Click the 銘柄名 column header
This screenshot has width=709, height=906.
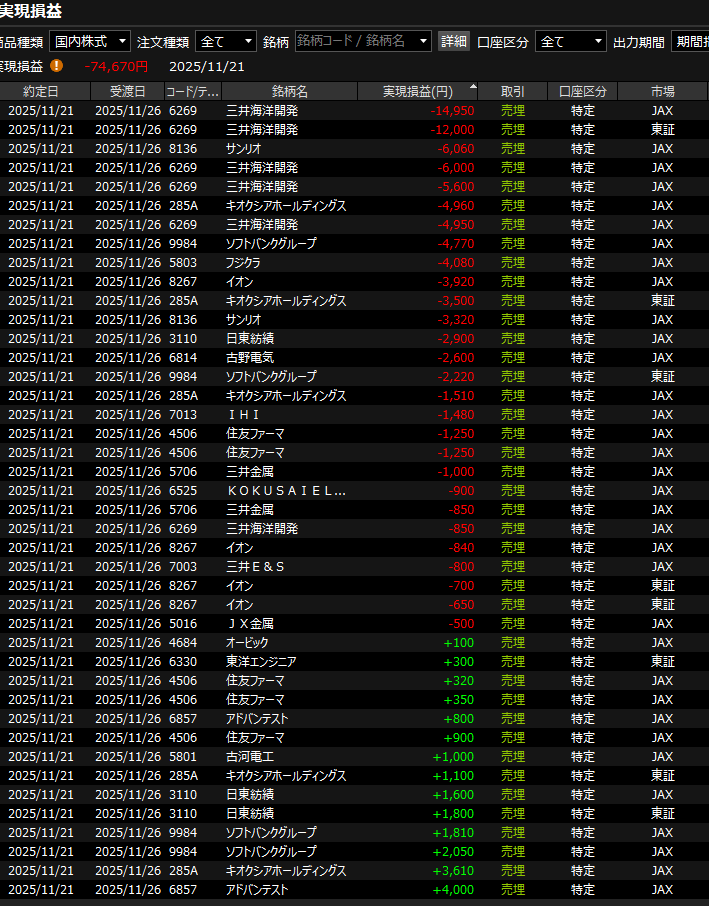pyautogui.click(x=290, y=91)
